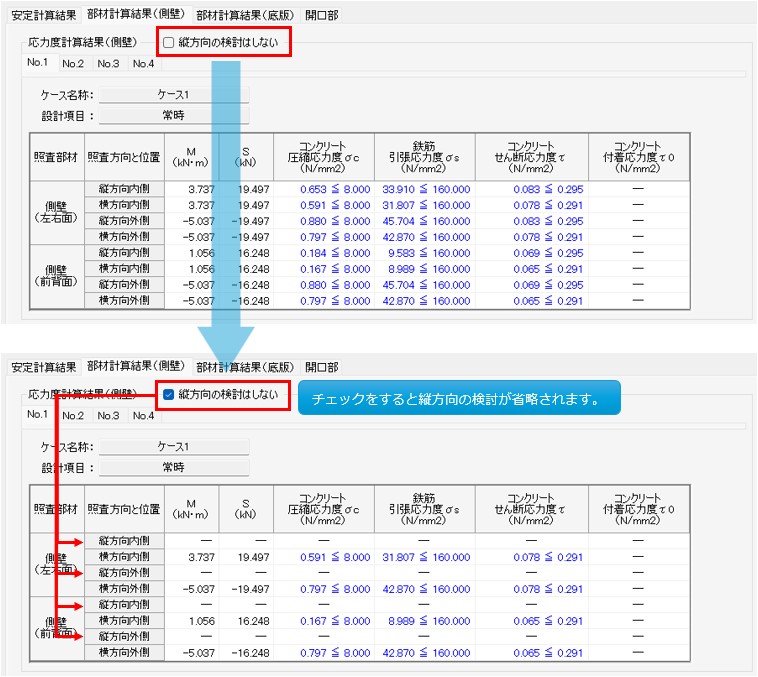The width and height of the screenshot is (758, 677).
Task: Click the 33.910 ≦ 160.000 result cell
Action: coord(425,189)
